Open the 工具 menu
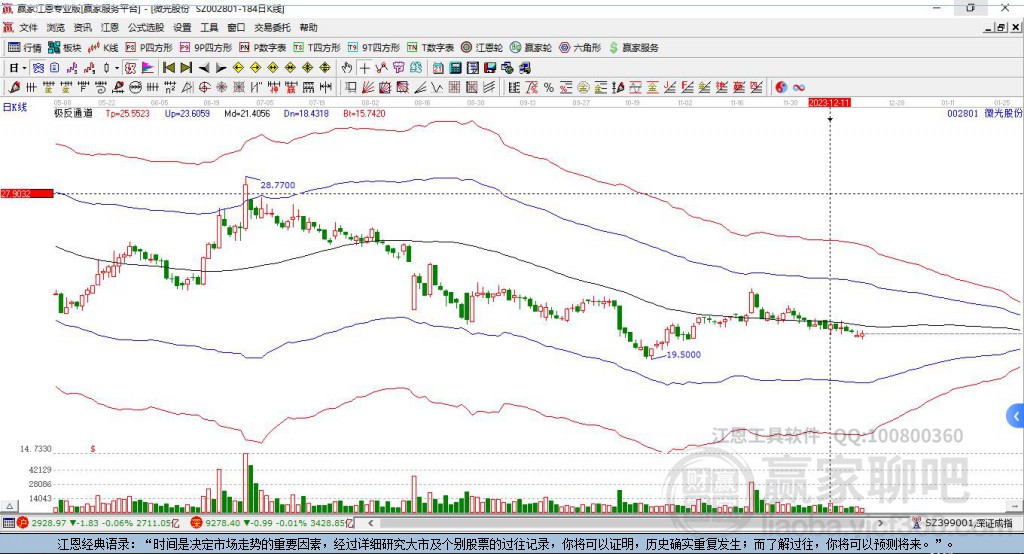This screenshot has height=554, width=1024. (209, 27)
